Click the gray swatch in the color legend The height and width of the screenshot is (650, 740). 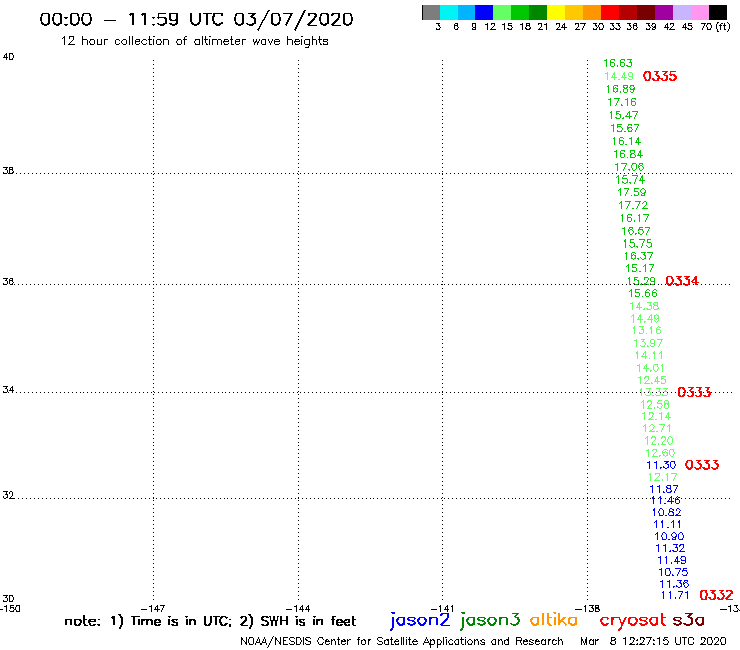431,13
